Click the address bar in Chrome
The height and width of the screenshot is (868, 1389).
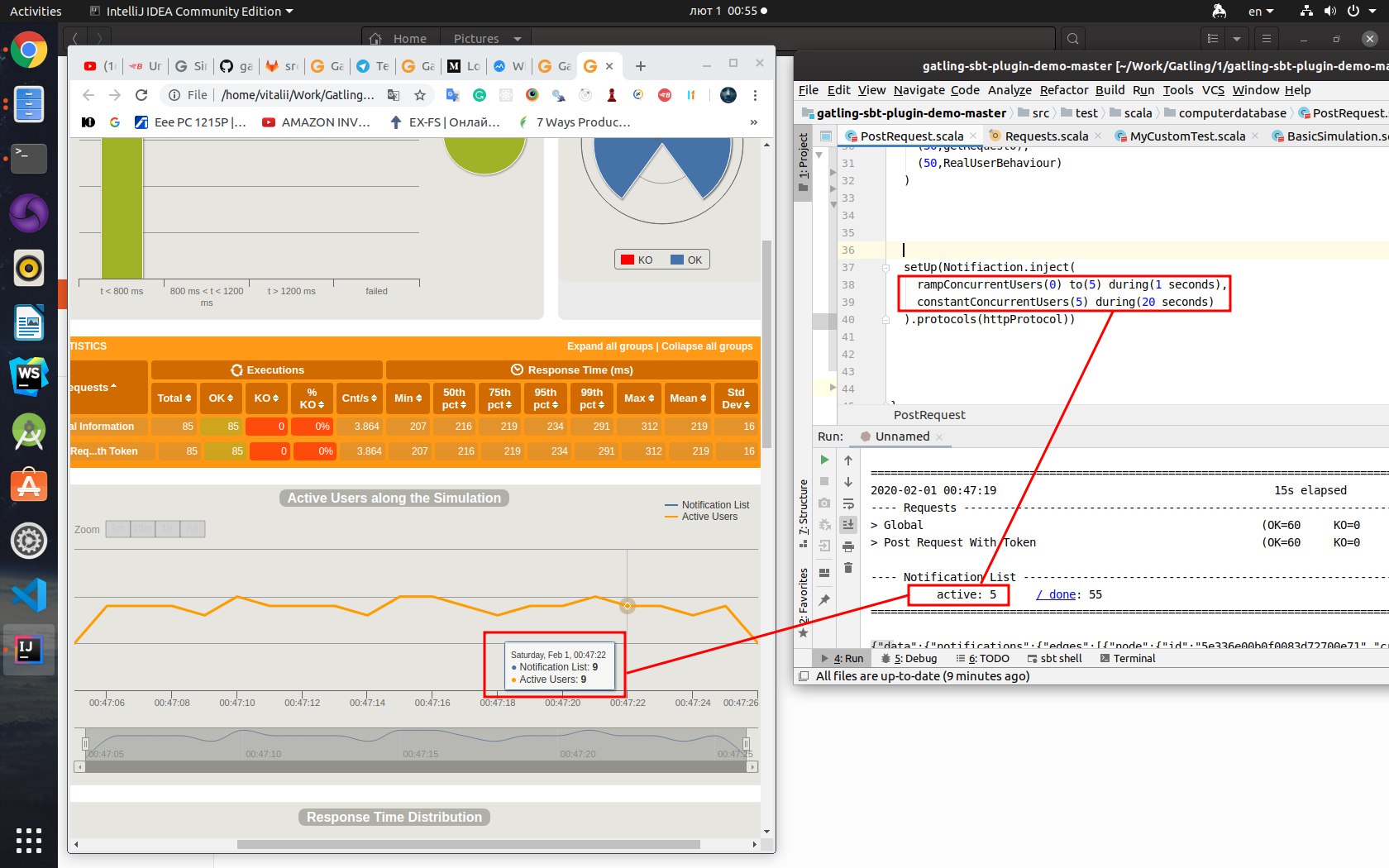[x=298, y=95]
